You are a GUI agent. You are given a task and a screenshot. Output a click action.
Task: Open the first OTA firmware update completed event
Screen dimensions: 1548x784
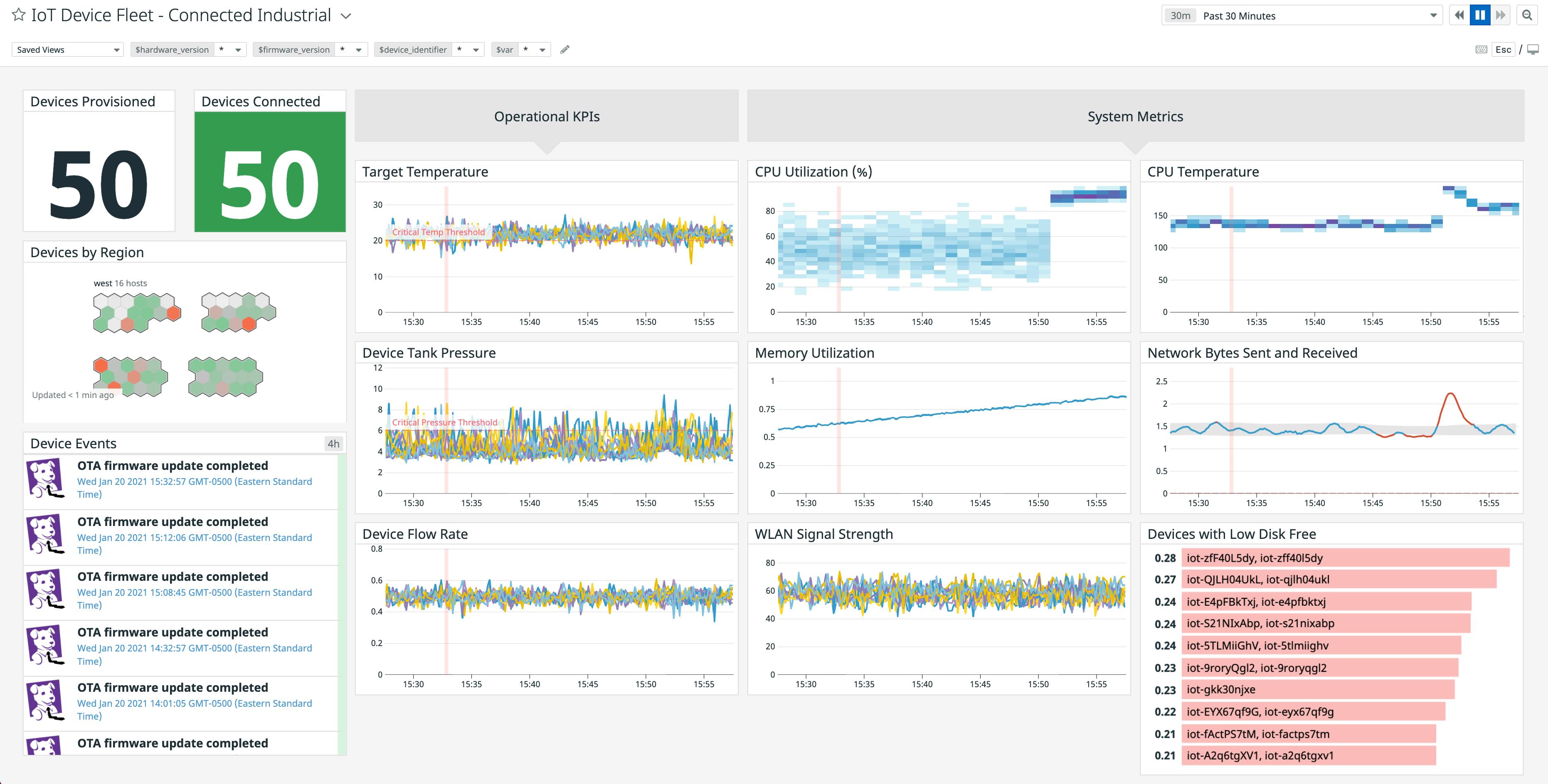173,465
